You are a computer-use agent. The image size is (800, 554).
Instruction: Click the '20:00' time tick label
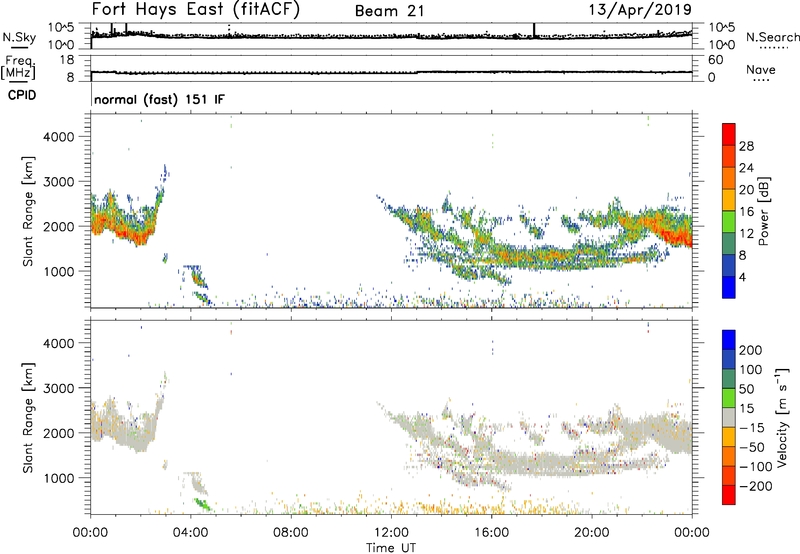pos(592,533)
